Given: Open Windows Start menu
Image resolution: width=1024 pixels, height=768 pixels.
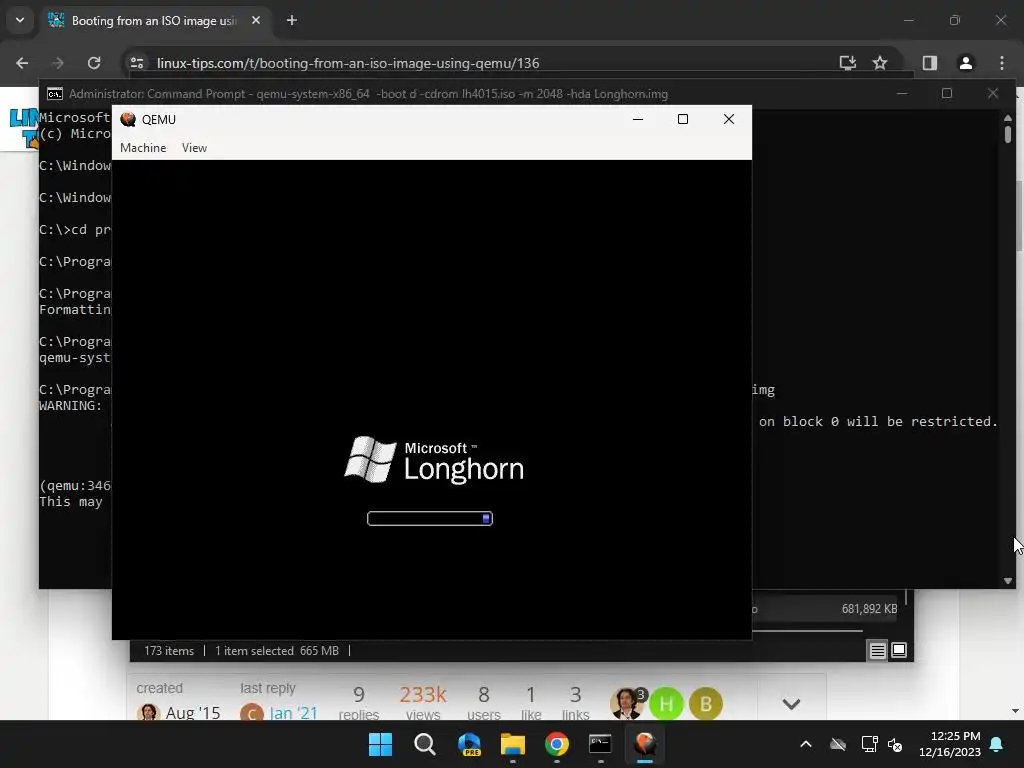Looking at the screenshot, I should 380,744.
